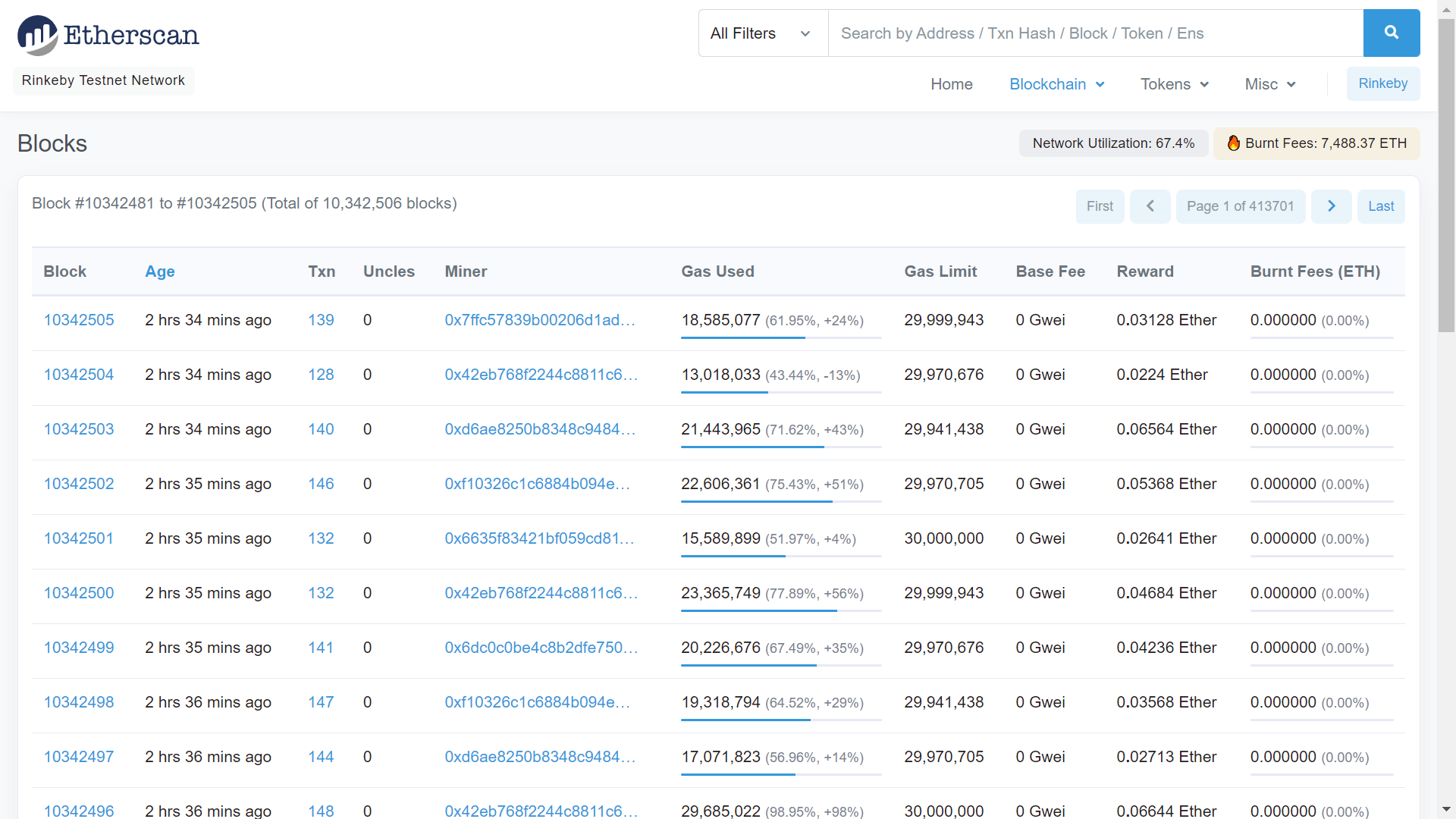Screen dimensions: 1456x819
Task: Click the First page button
Action: 1100,206
